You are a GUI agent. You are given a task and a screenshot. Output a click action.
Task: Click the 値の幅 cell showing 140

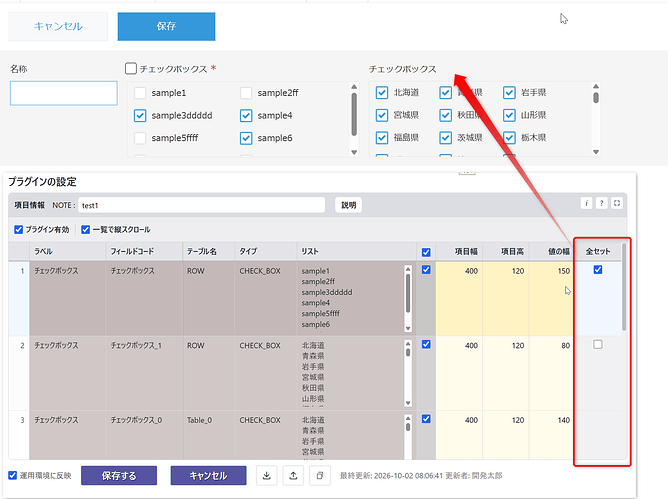tap(551, 435)
